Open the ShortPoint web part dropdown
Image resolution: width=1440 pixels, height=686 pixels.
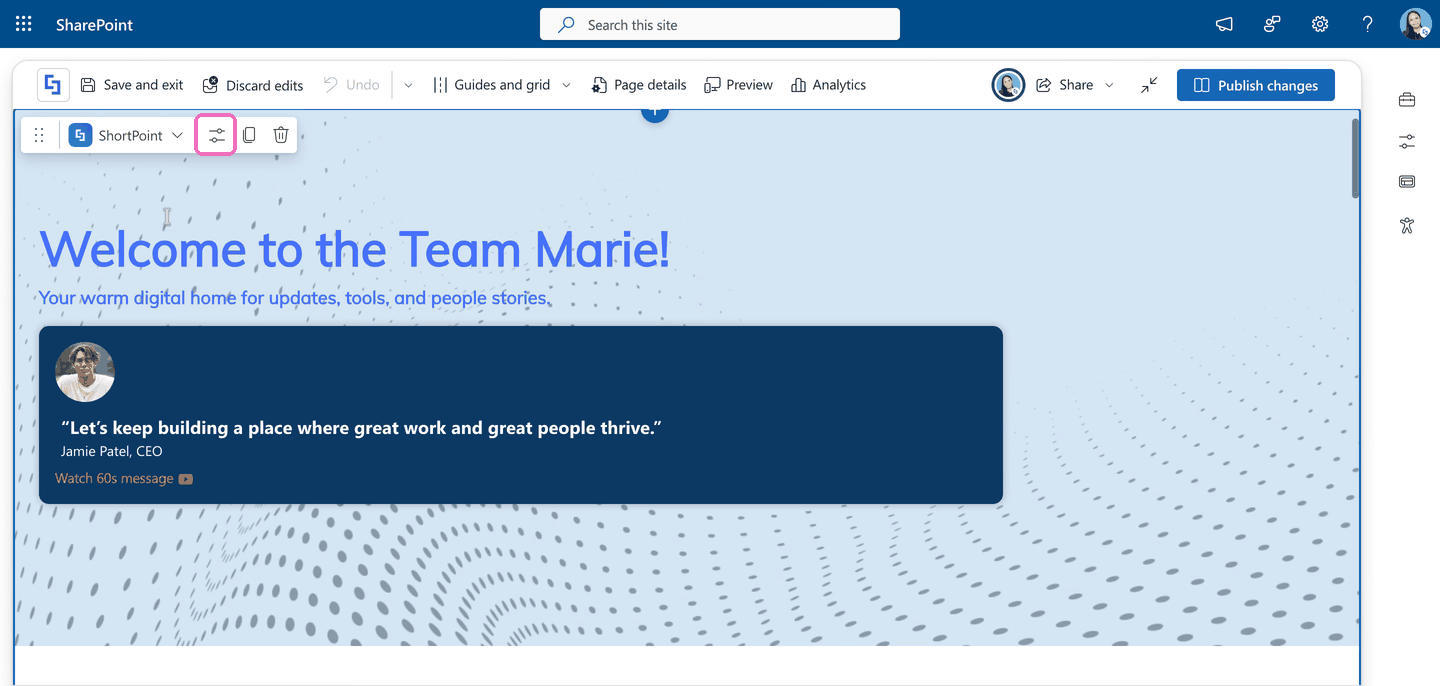coord(126,135)
